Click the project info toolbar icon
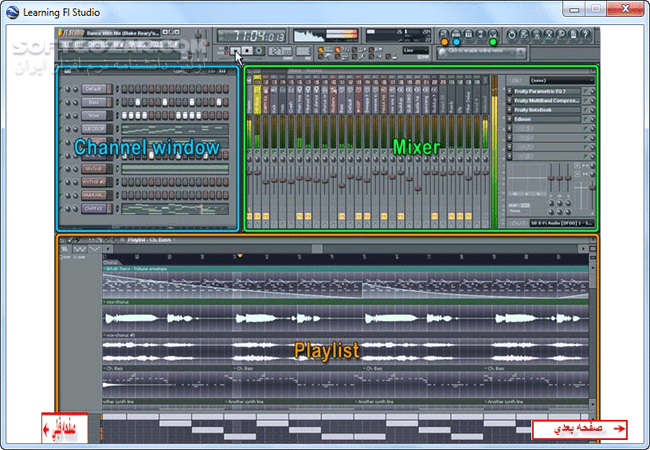The width and height of the screenshot is (650, 450). 573,35
